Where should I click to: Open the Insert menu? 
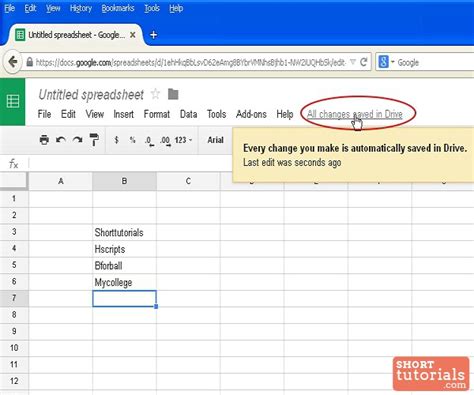pos(124,114)
